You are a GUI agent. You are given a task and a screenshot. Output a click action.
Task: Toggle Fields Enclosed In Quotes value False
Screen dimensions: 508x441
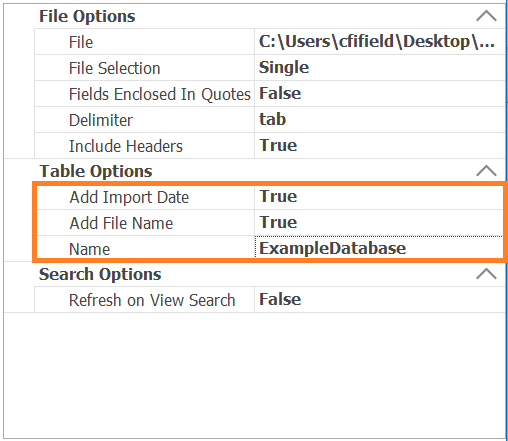380,94
